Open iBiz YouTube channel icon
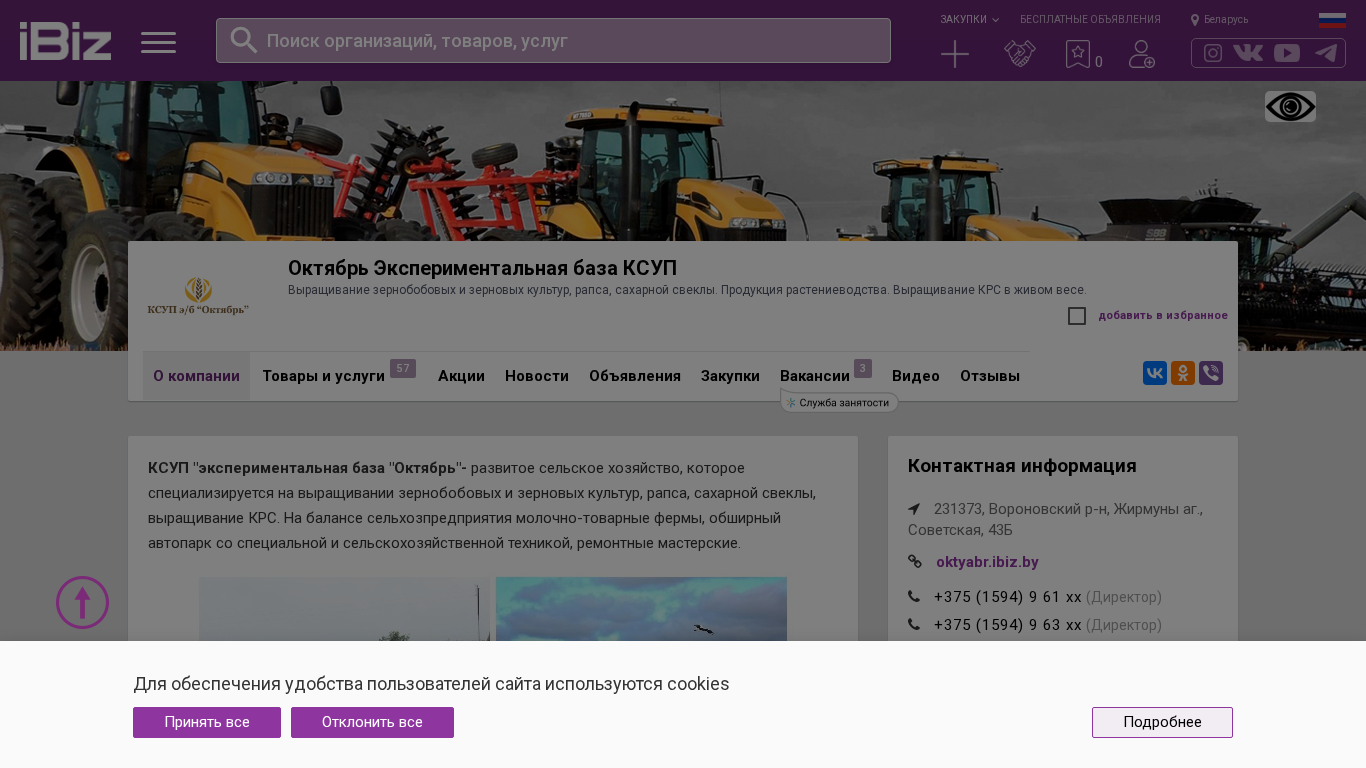Viewport: 1366px width, 768px height. 1287,53
